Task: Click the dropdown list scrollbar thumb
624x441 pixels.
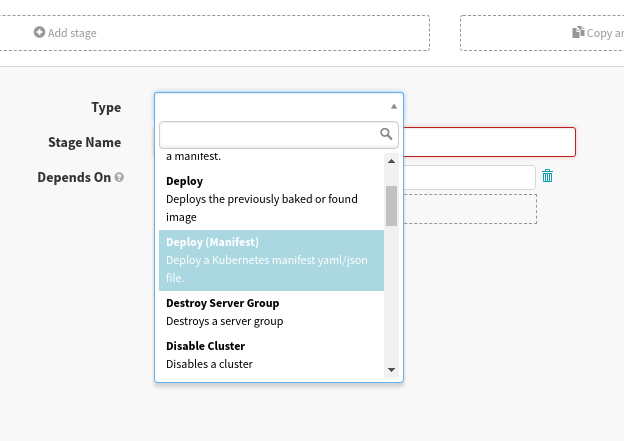Action: click(x=391, y=205)
